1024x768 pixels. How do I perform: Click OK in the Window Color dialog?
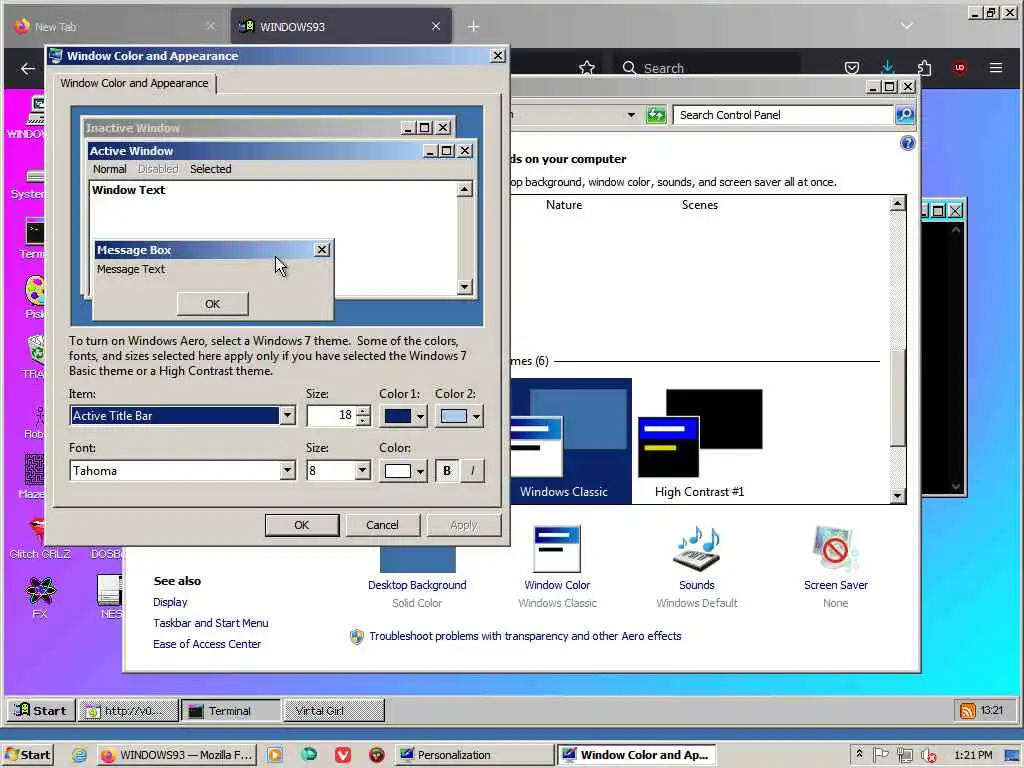point(302,525)
